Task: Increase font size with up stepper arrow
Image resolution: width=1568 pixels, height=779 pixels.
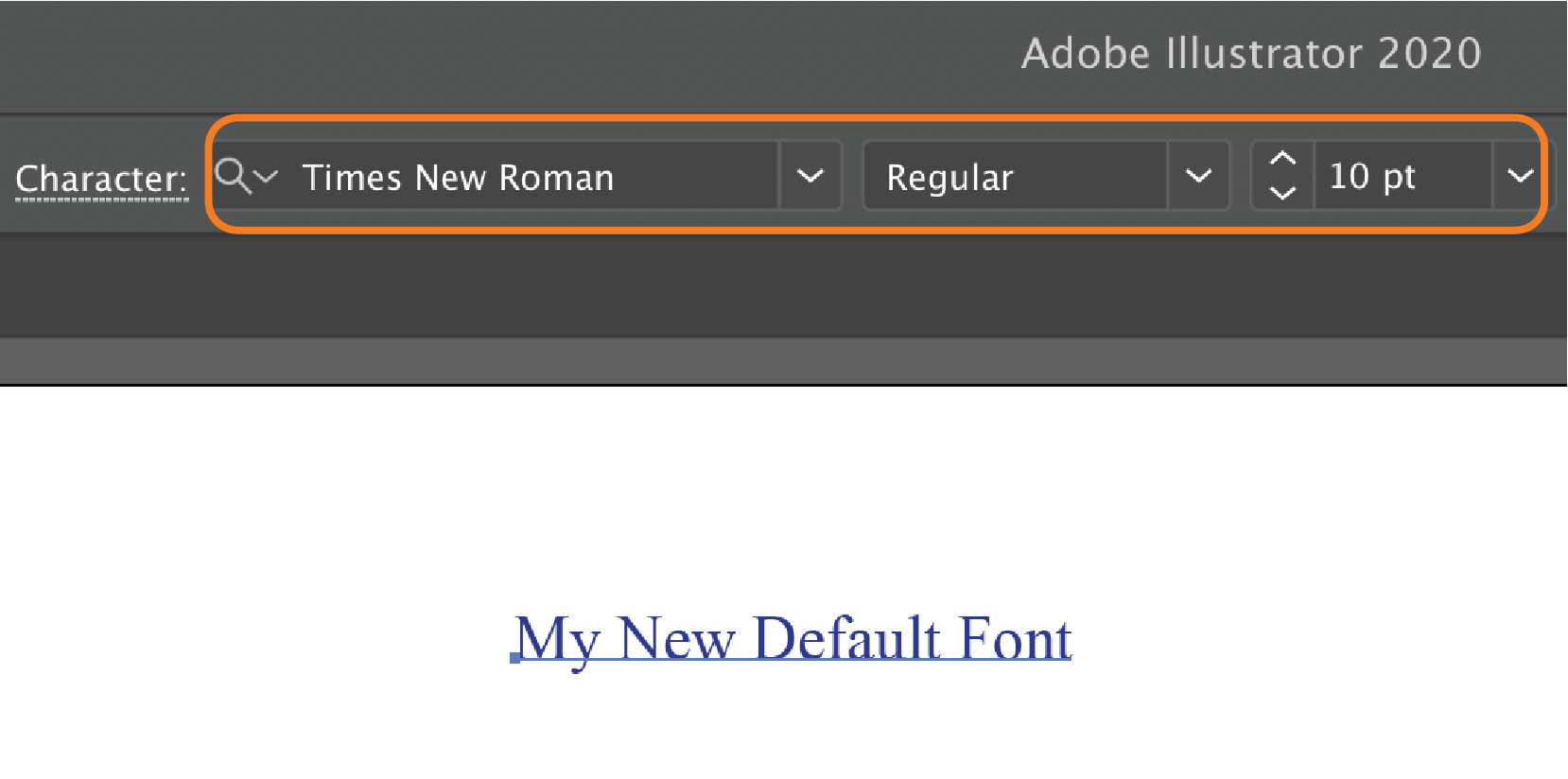Action: tap(1282, 159)
